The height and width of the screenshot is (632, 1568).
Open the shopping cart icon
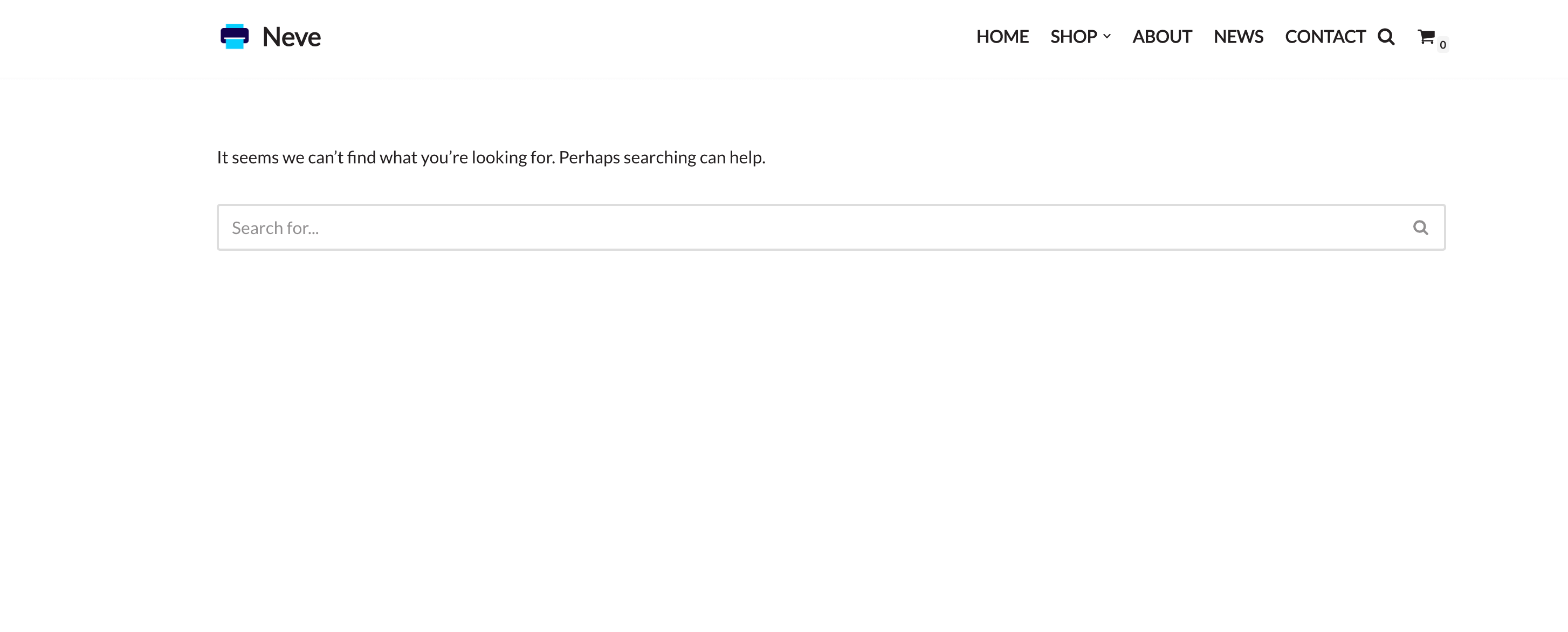click(x=1426, y=37)
